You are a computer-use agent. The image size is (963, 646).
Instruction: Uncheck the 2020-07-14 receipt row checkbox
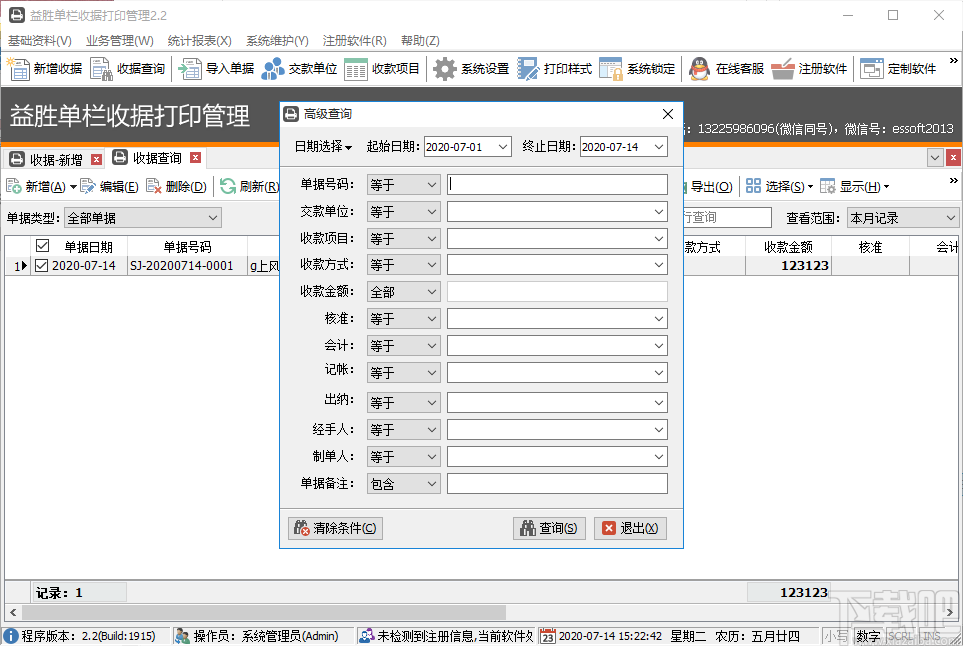pyautogui.click(x=42, y=266)
